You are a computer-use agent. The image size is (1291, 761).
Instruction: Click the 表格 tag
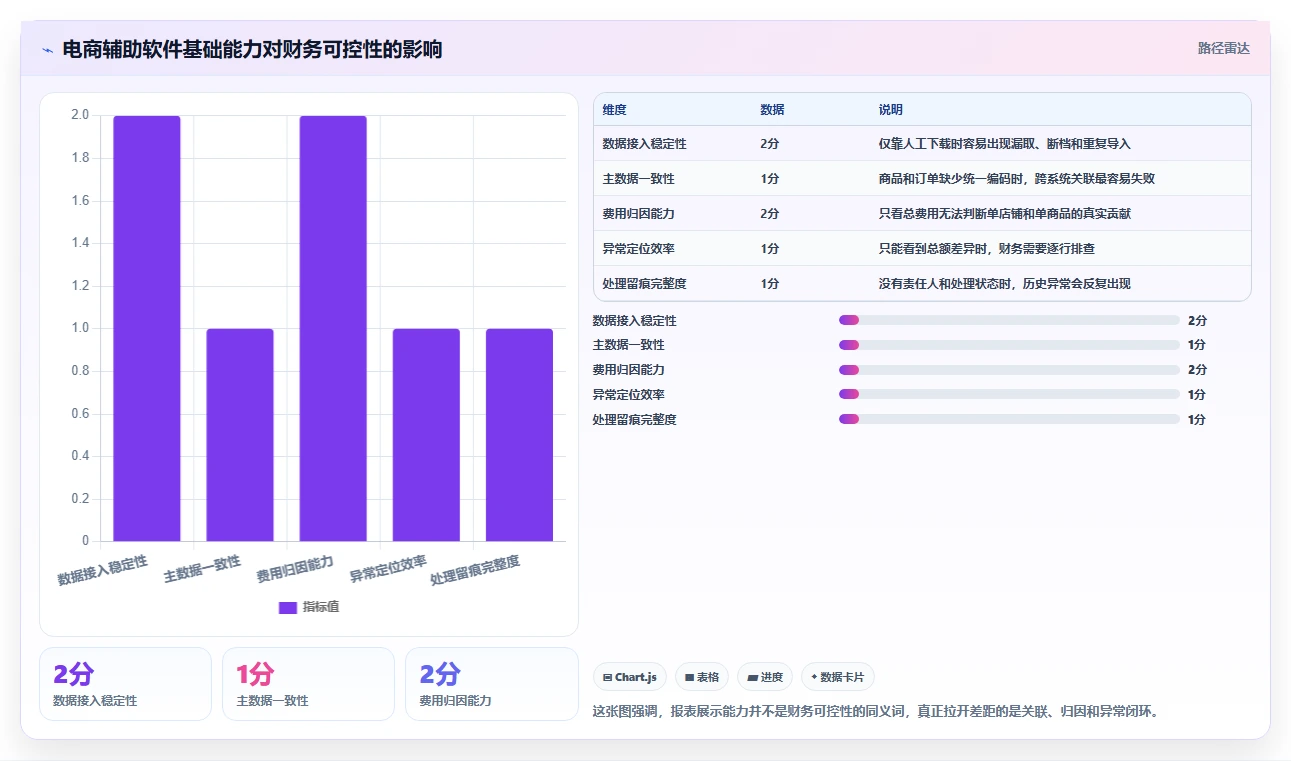702,677
